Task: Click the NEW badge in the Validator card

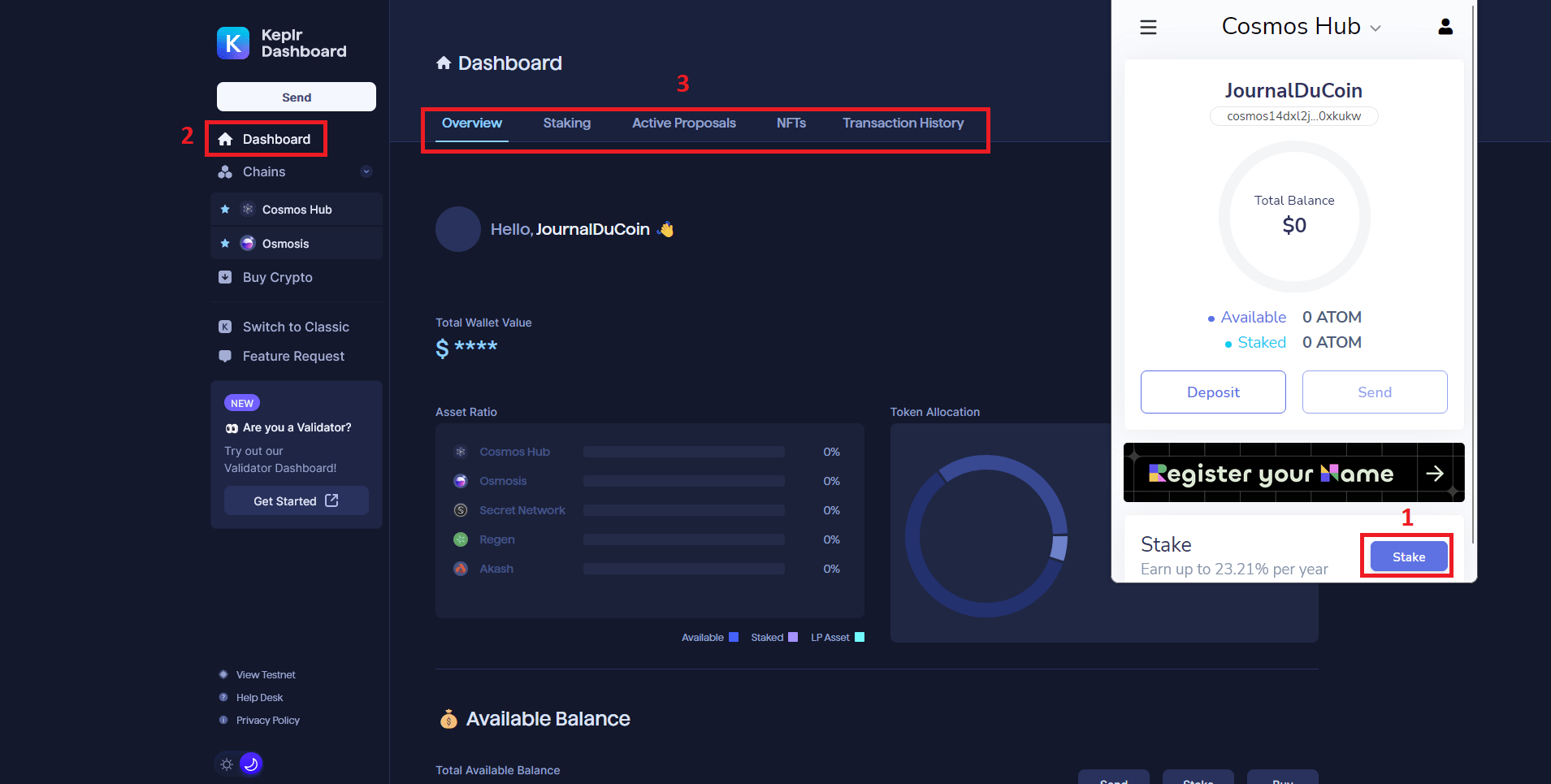Action: [x=242, y=403]
